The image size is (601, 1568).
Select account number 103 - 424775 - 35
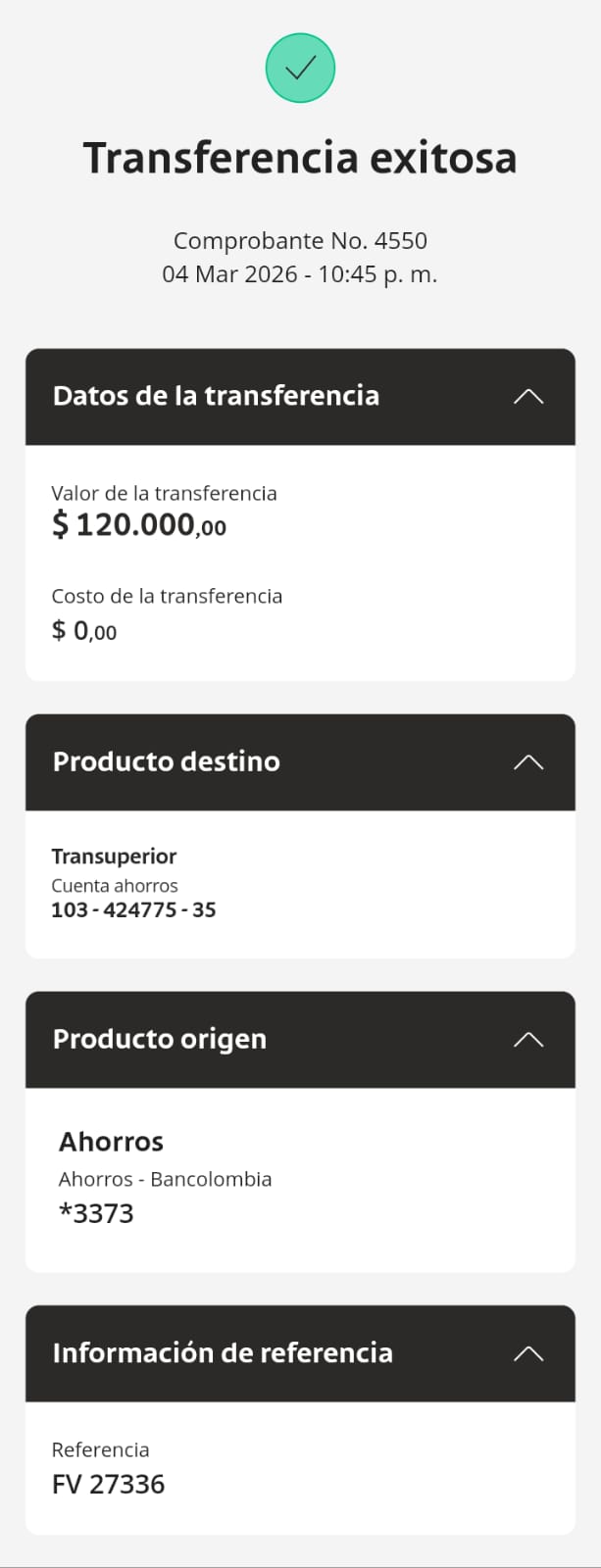coord(133,910)
